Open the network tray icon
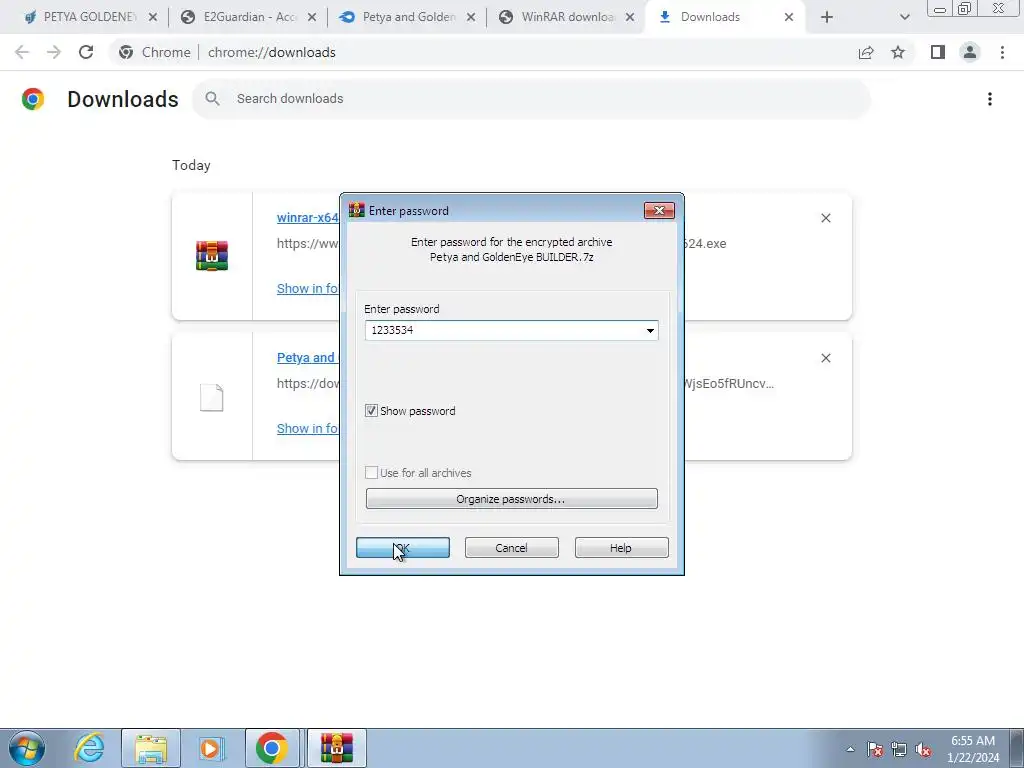 click(899, 749)
